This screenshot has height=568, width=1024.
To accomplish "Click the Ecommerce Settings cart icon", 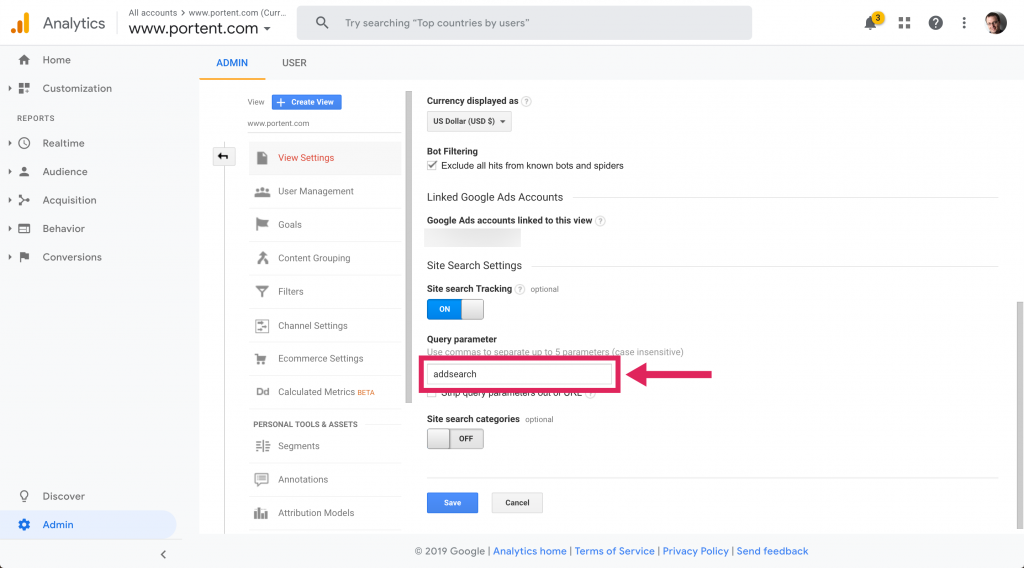I will tap(261, 358).
